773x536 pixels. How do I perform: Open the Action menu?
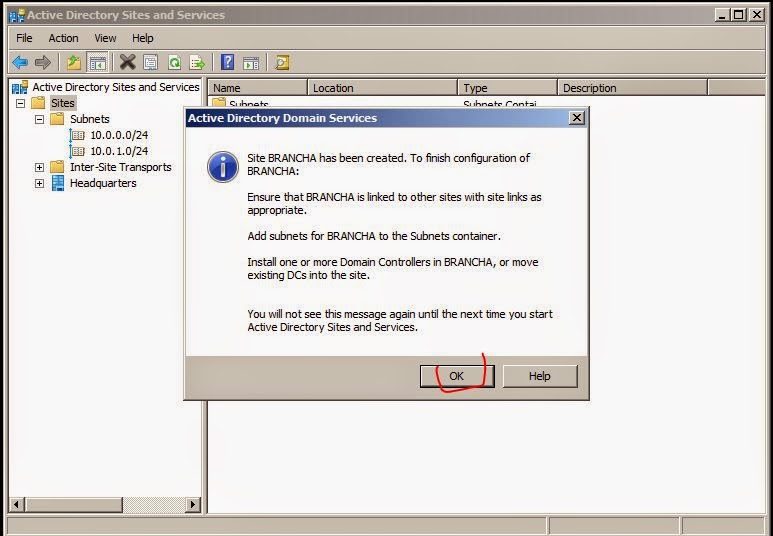point(63,38)
